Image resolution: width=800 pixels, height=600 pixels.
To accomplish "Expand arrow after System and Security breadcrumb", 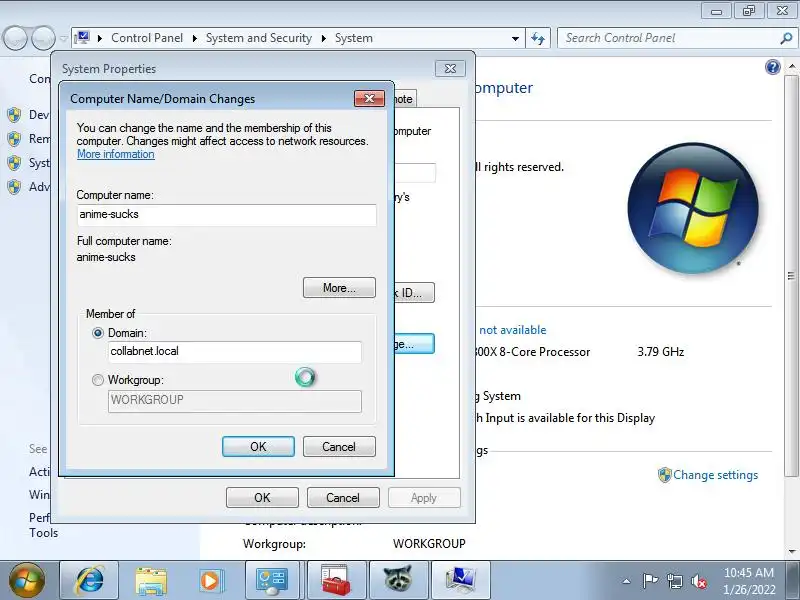I will [323, 38].
